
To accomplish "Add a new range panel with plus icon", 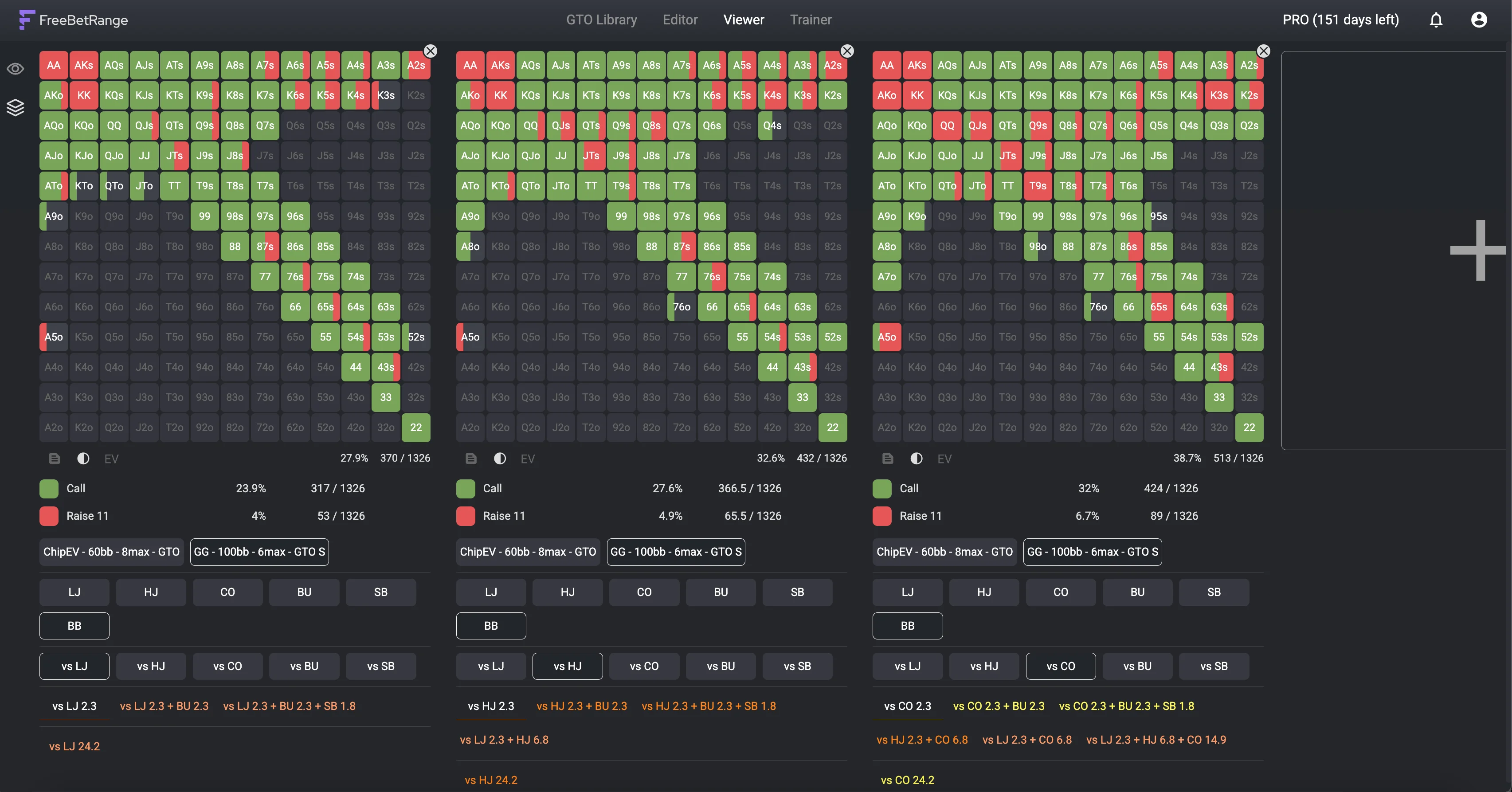I will [1478, 251].
